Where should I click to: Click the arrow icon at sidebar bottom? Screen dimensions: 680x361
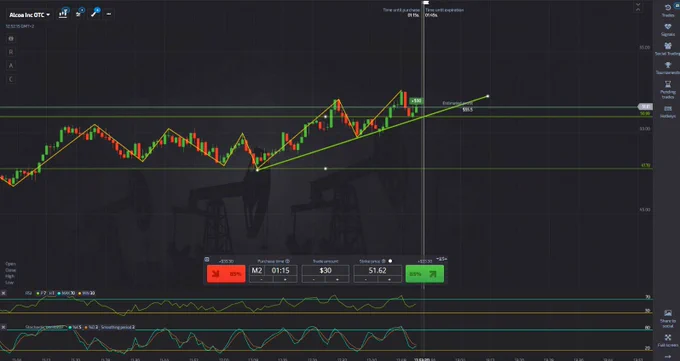(x=668, y=356)
